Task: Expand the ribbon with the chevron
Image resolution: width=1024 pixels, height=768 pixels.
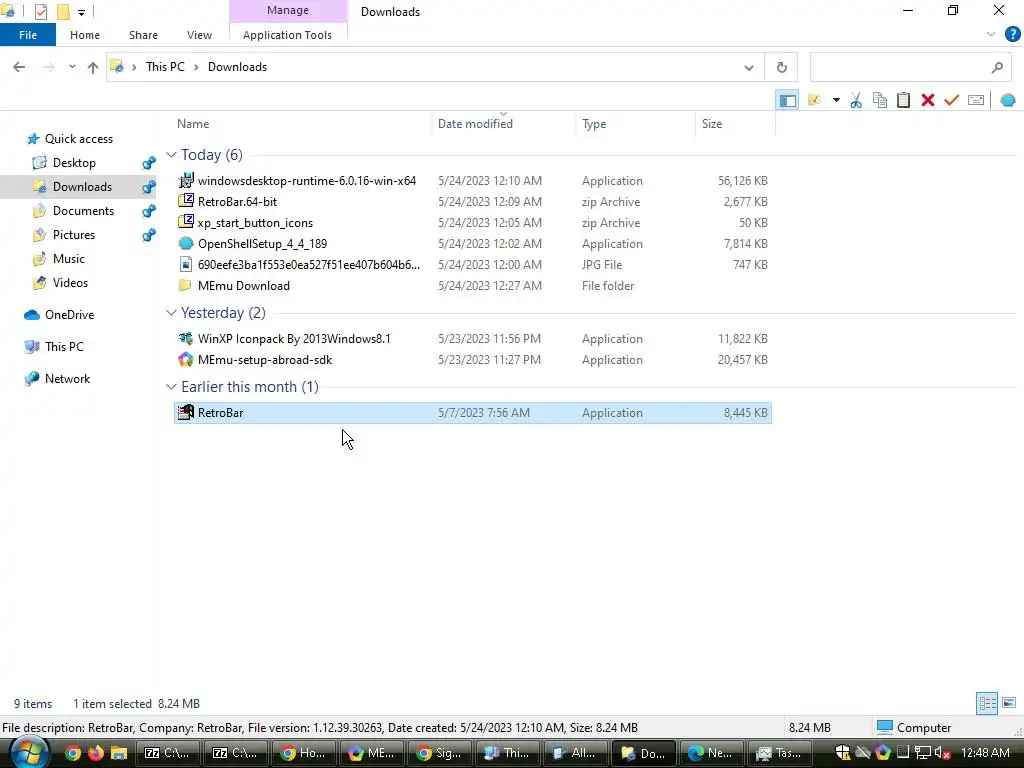Action: coord(991,35)
